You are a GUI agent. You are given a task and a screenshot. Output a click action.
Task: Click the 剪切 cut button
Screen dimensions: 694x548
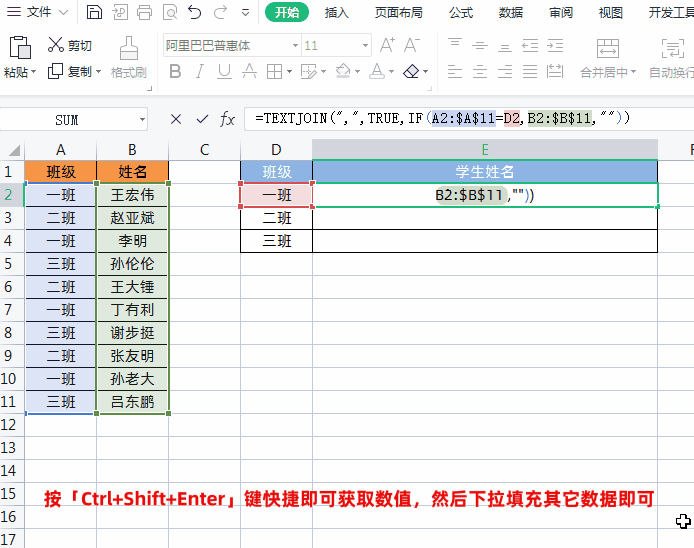(x=69, y=45)
